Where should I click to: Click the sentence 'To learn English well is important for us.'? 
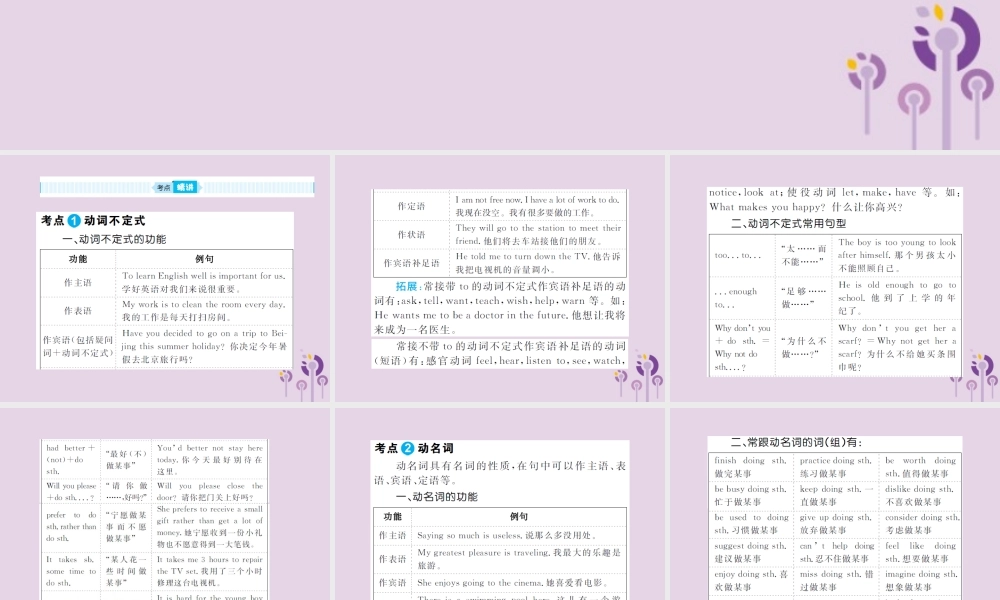(203, 275)
